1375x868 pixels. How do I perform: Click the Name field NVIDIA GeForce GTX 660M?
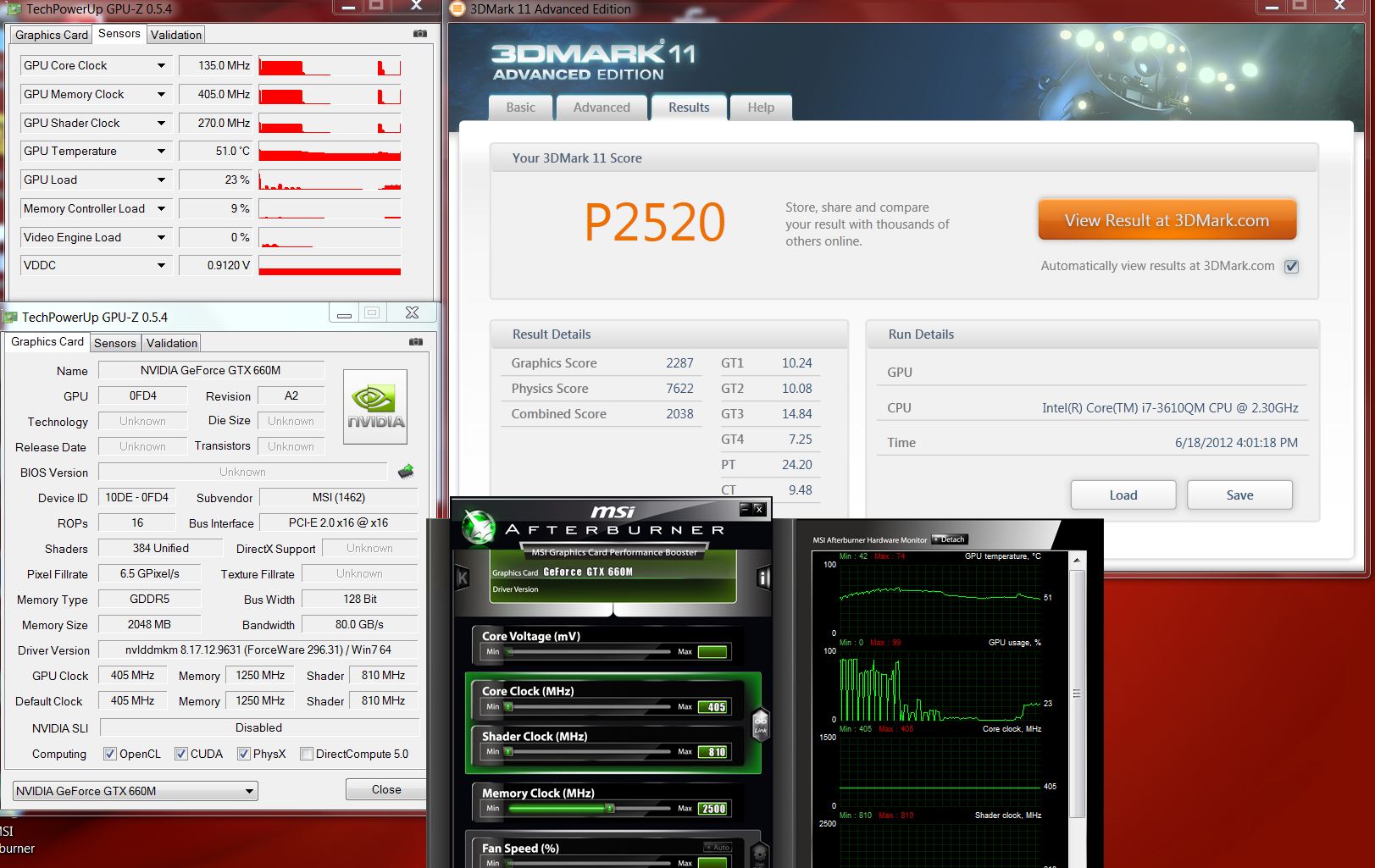[x=211, y=370]
